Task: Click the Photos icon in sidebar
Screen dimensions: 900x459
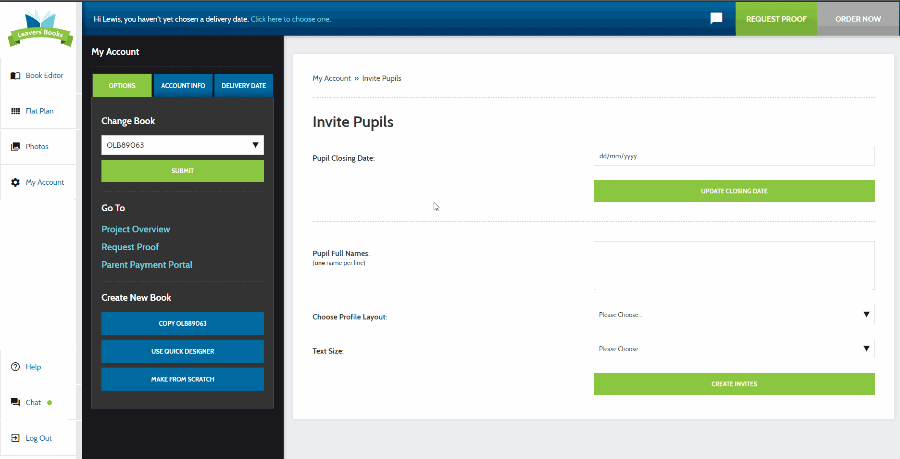Action: click(x=16, y=146)
